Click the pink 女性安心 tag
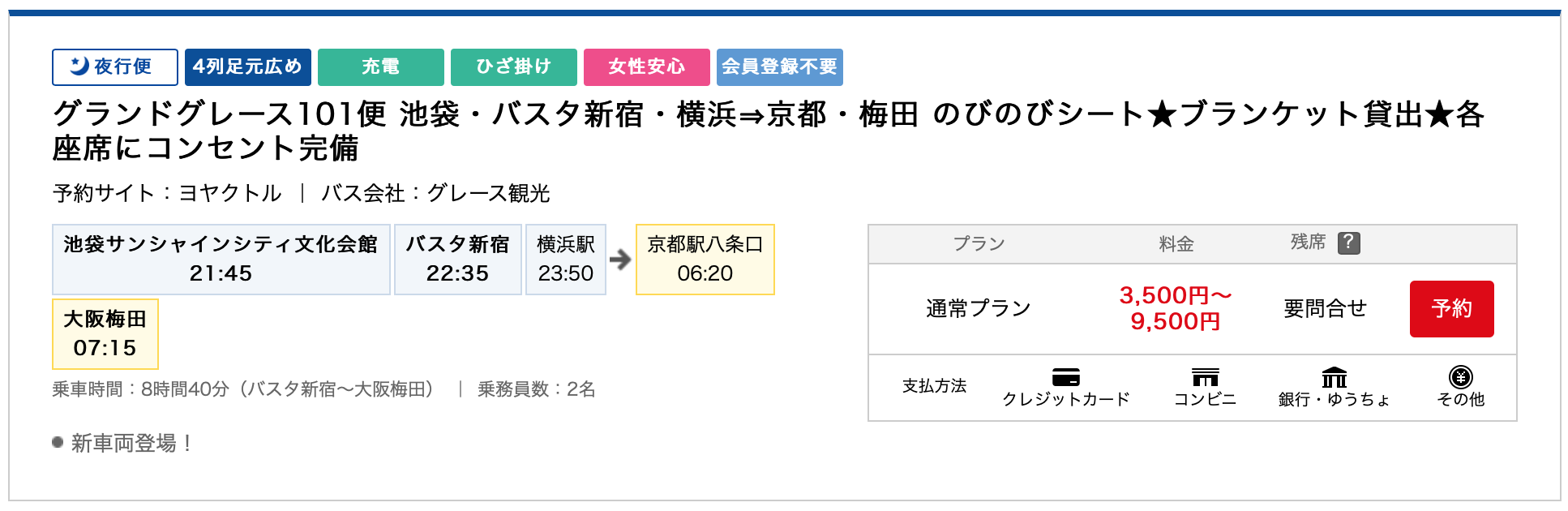The image size is (1568, 511). [646, 67]
